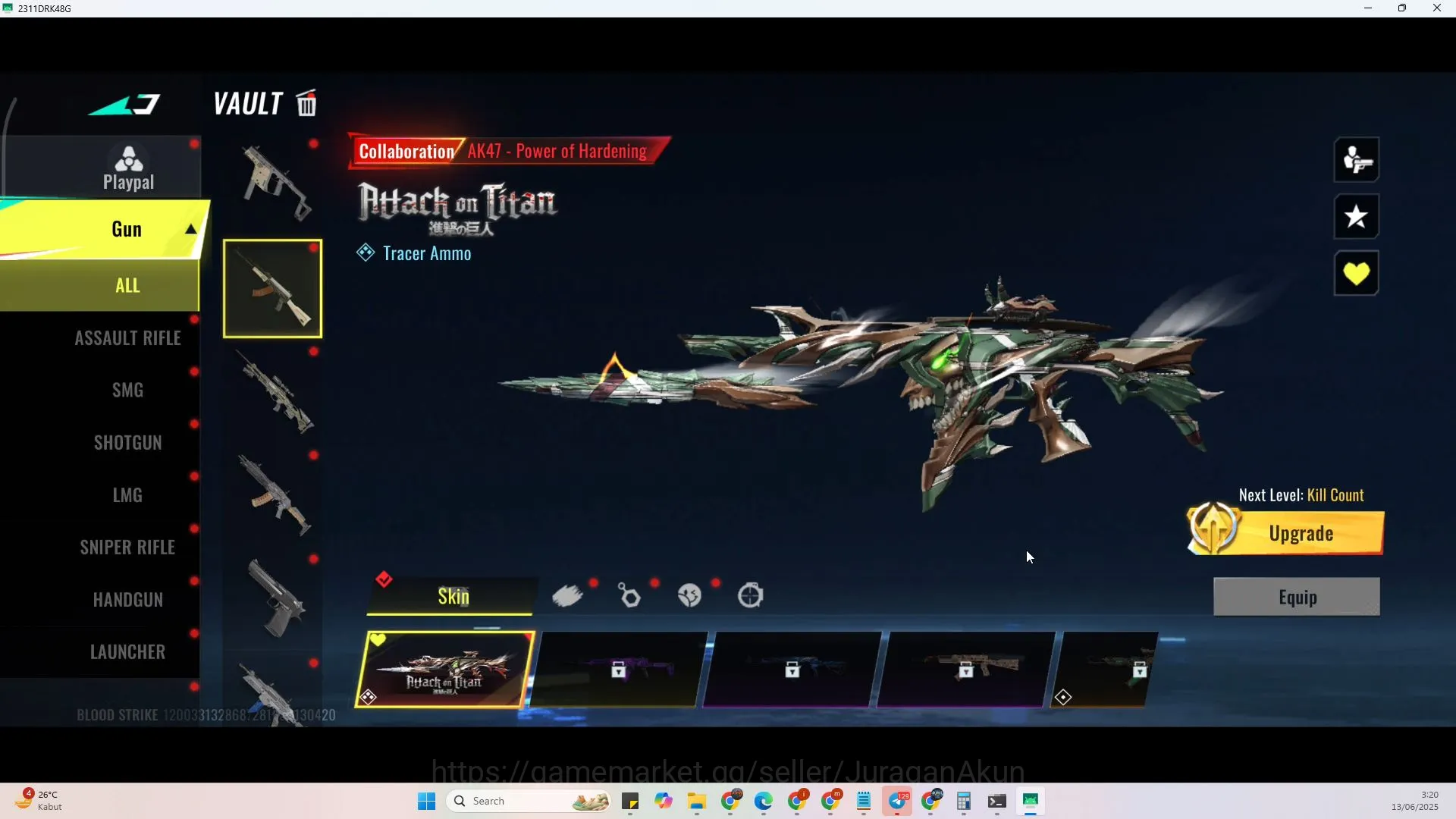Open Copilot from the taskbar
Viewport: 1456px width, 819px height.
tap(664, 801)
